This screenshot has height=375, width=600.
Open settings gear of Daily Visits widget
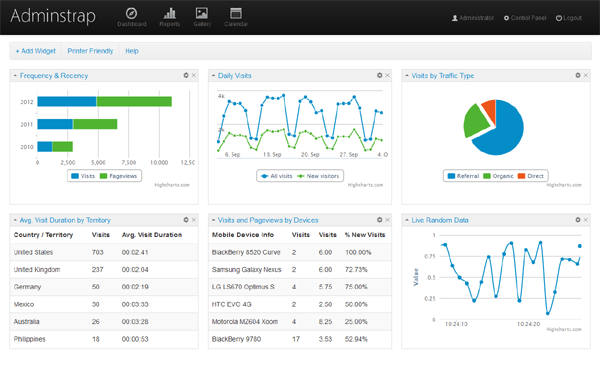pyautogui.click(x=380, y=75)
